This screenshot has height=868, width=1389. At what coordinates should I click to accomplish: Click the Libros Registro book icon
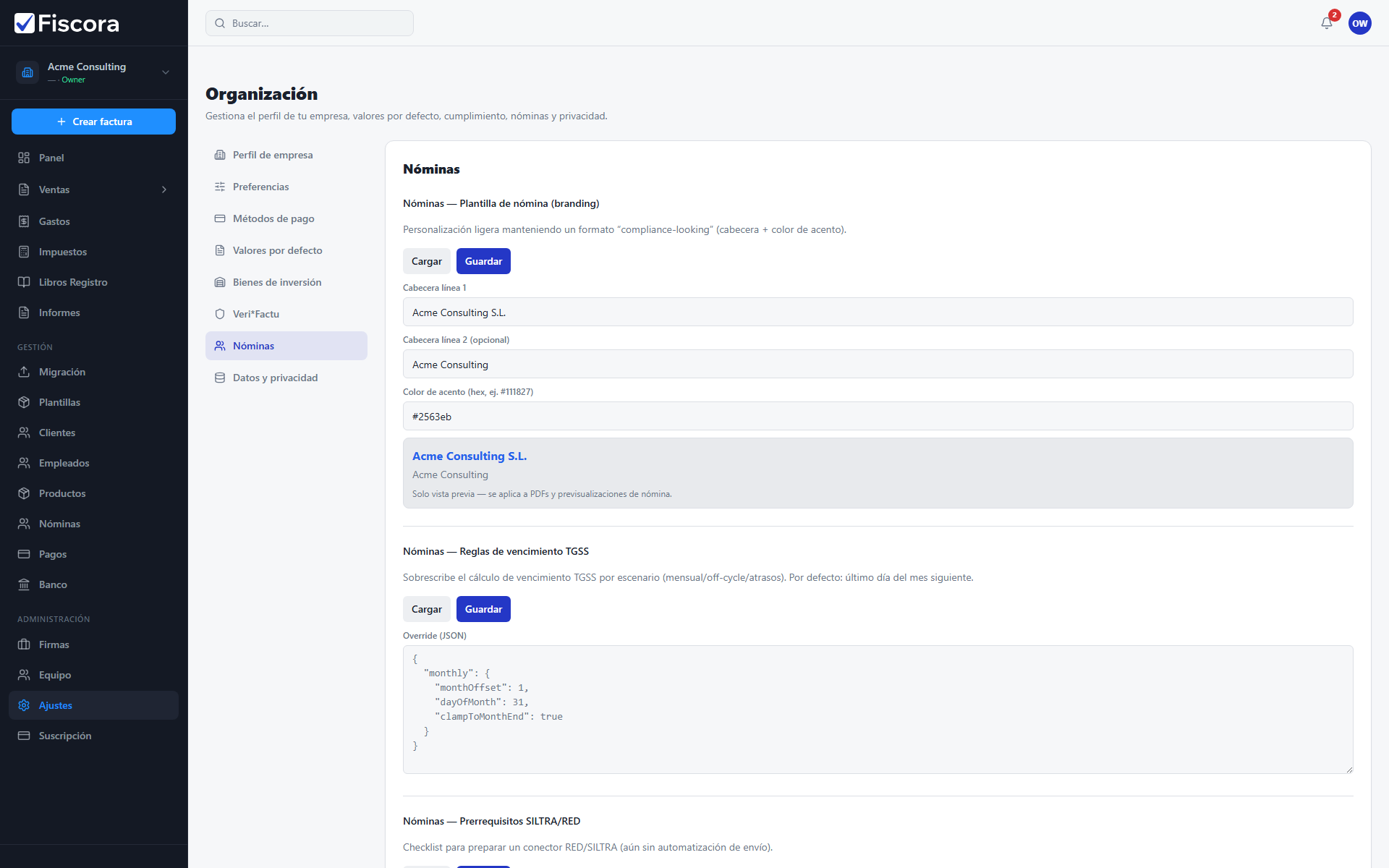point(24,282)
